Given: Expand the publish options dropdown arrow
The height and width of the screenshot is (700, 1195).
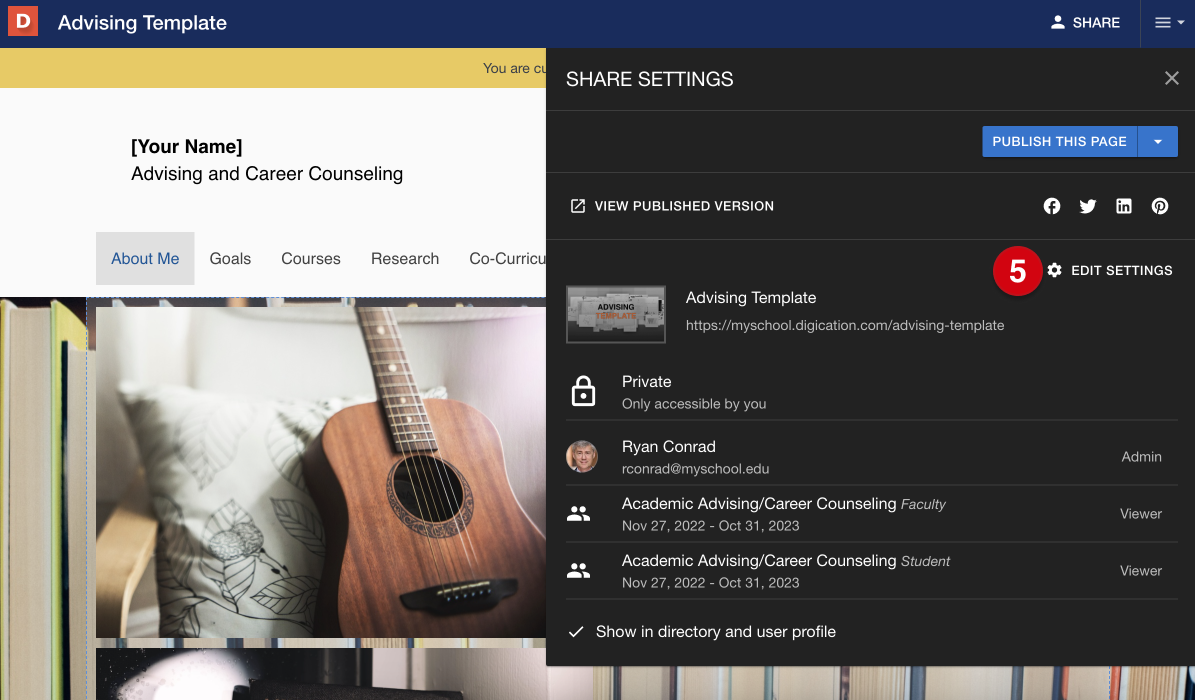Looking at the screenshot, I should point(1158,142).
